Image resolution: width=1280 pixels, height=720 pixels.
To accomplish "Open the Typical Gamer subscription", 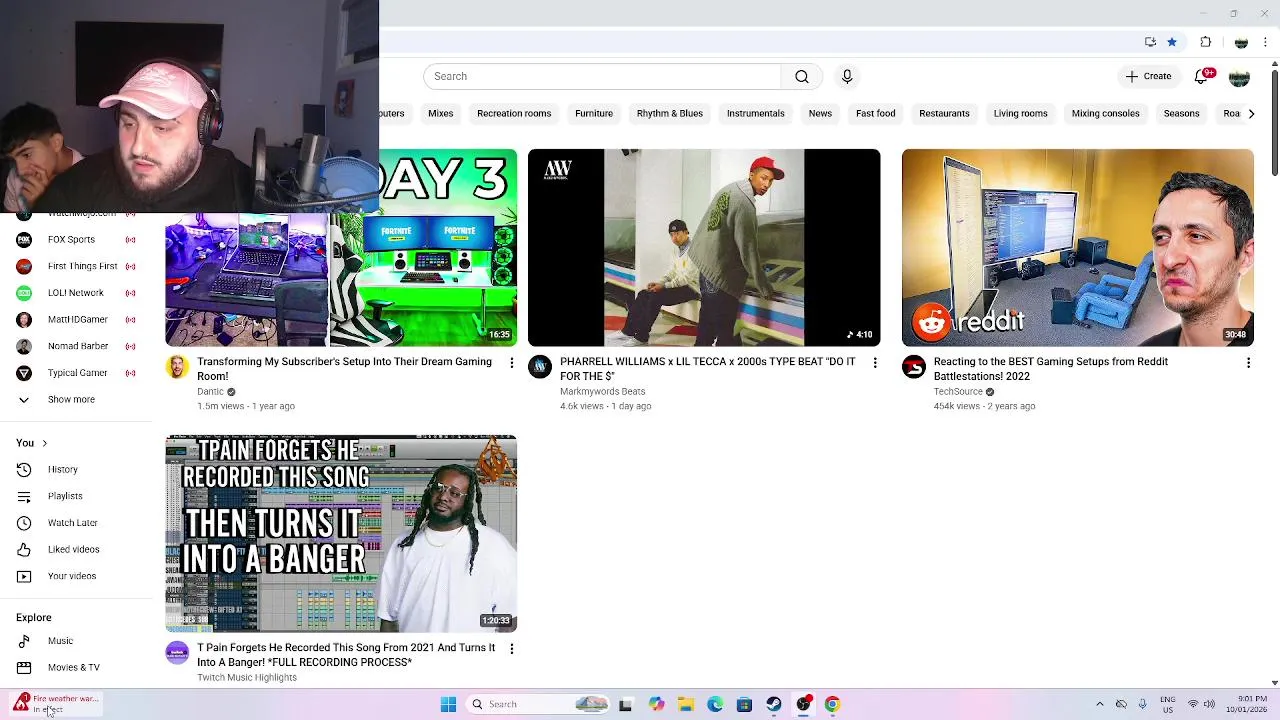I will pos(77,373).
